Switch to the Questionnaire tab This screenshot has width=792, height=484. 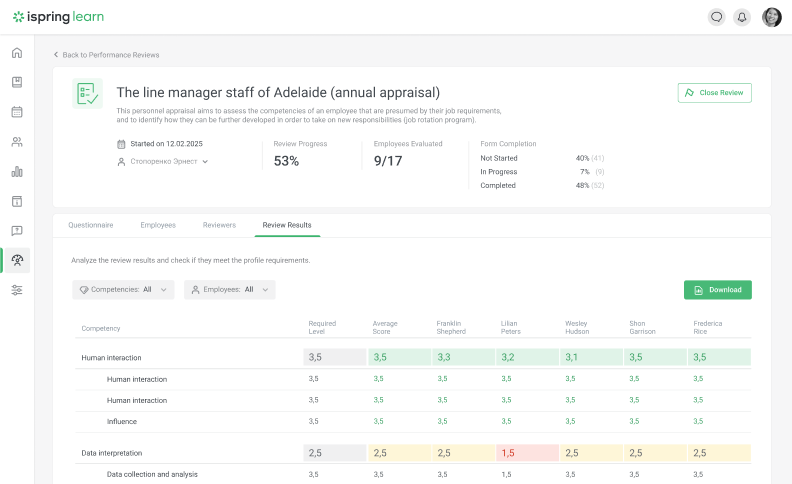90,225
